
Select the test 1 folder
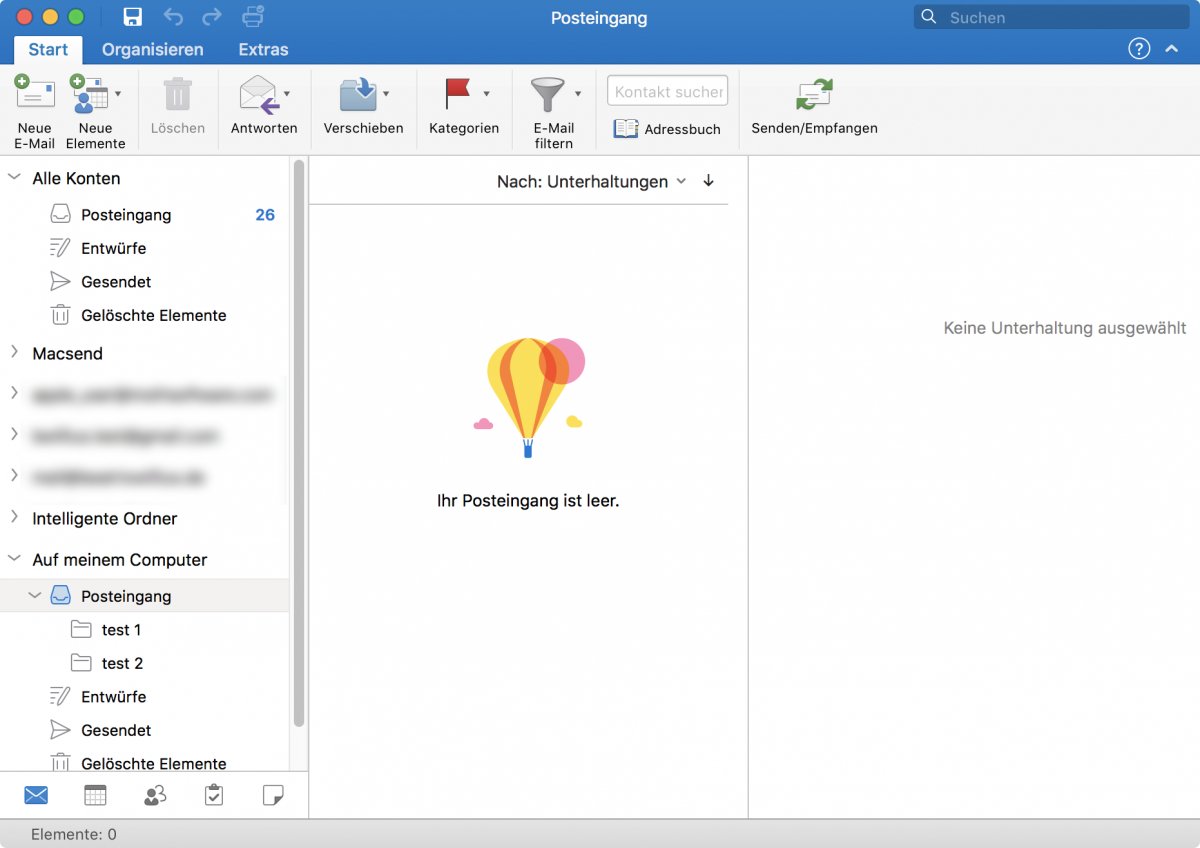[x=120, y=629]
